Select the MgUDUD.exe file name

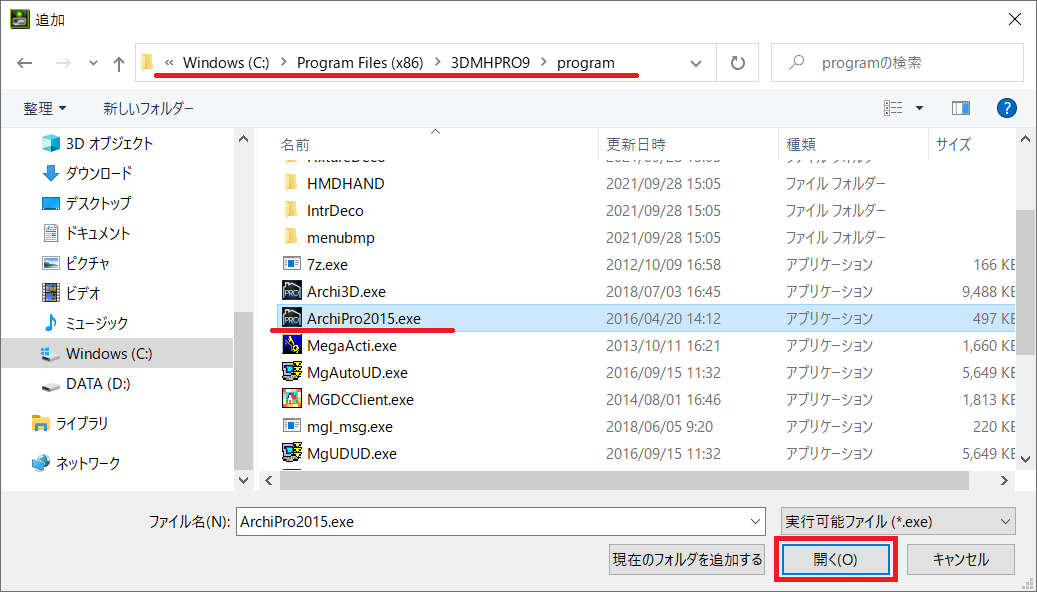pos(352,454)
